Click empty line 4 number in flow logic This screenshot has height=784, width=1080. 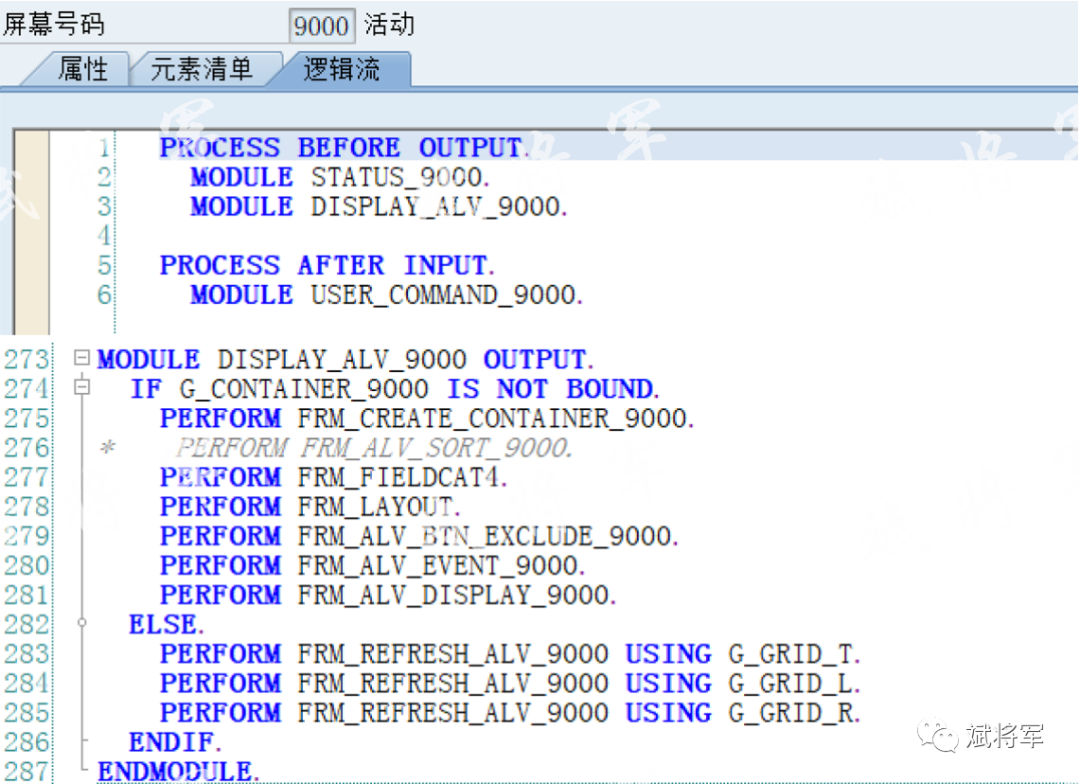point(103,236)
